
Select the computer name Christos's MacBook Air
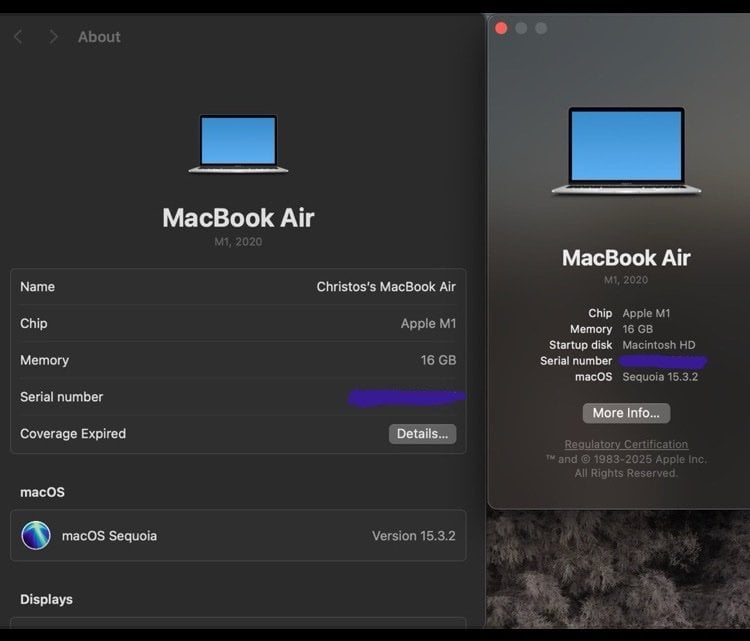(386, 287)
